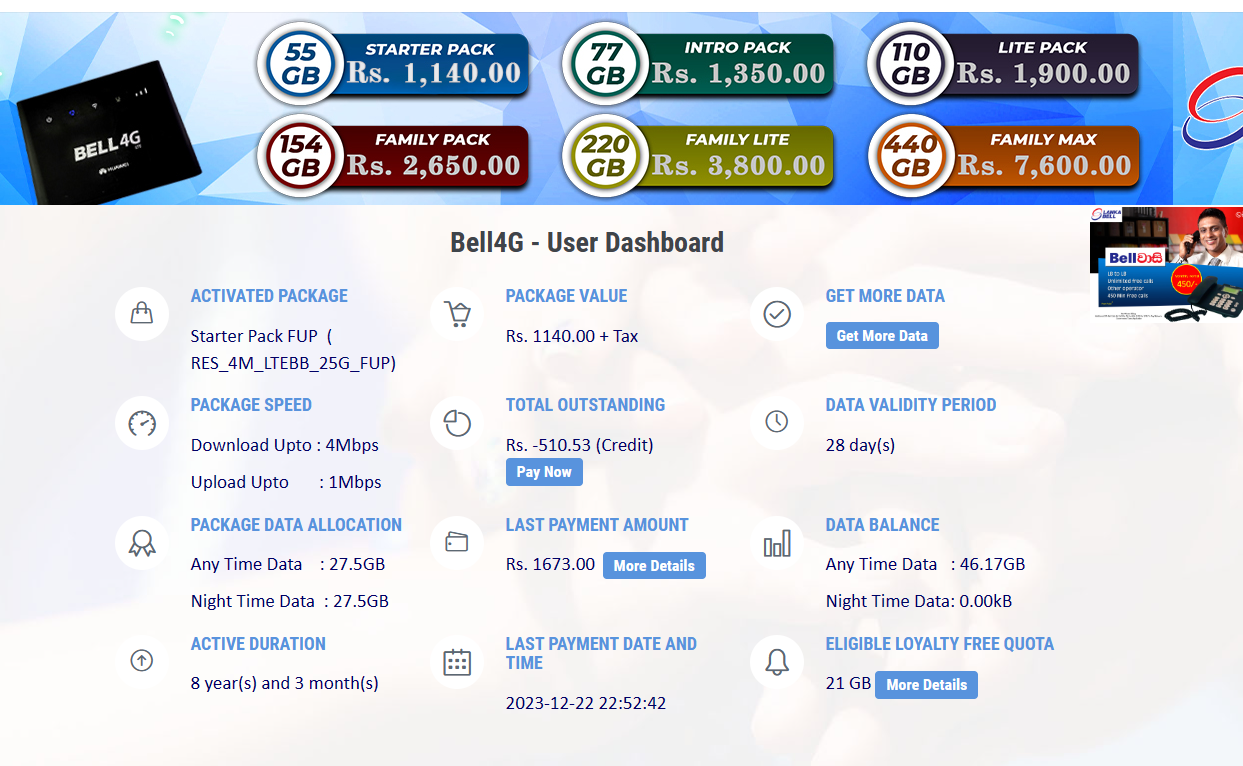This screenshot has height=766, width=1243.
Task: Select the 110 GB Lite Pack banner
Action: pyautogui.click(x=1003, y=62)
